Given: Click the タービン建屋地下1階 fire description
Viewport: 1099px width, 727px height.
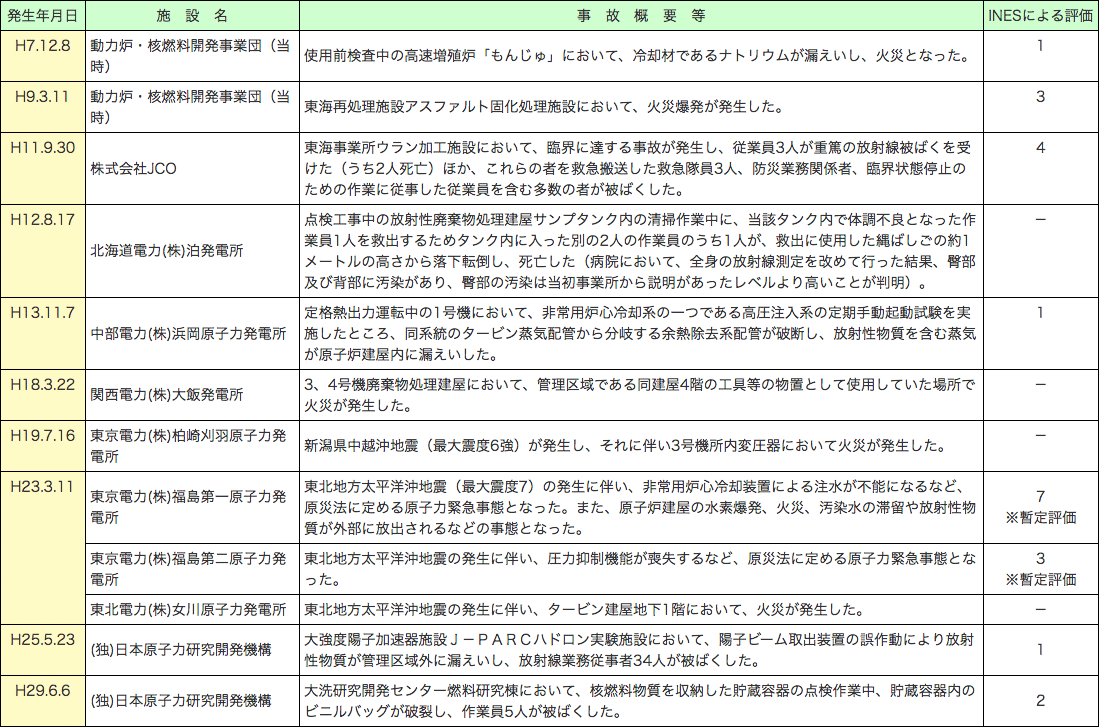Looking at the screenshot, I should pos(584,609).
